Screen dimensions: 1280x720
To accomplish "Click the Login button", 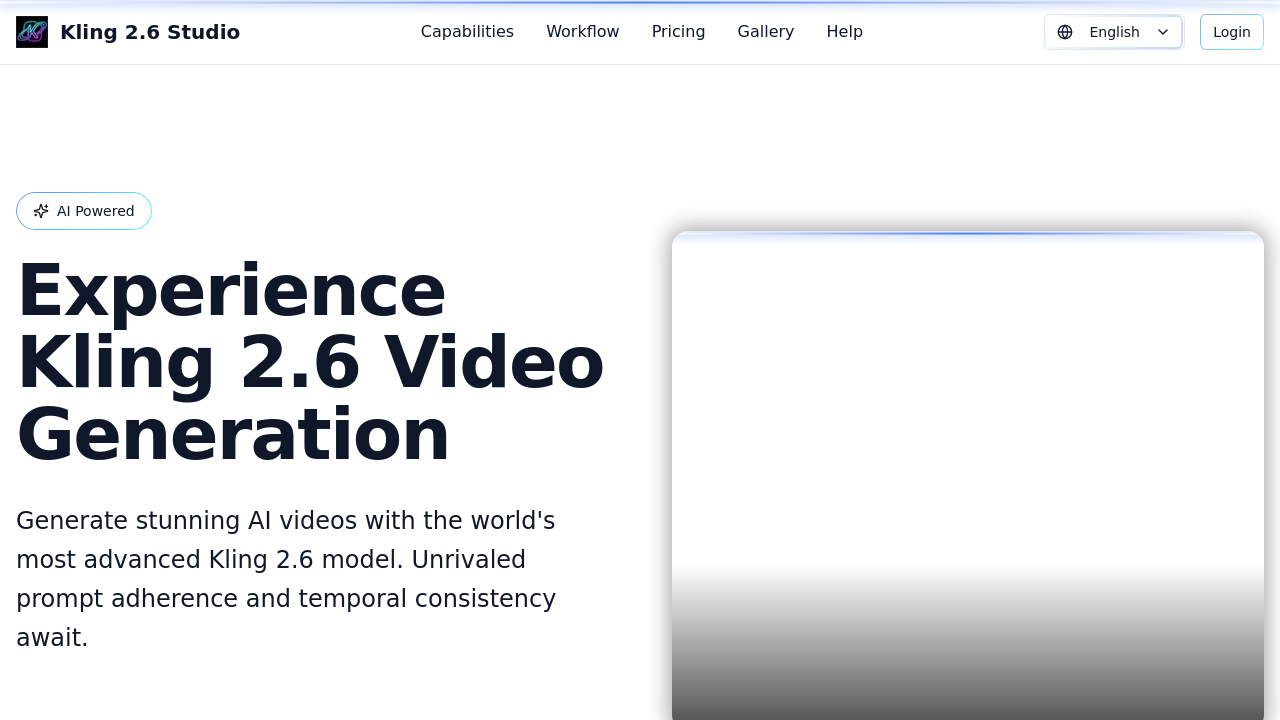I will click(x=1231, y=31).
